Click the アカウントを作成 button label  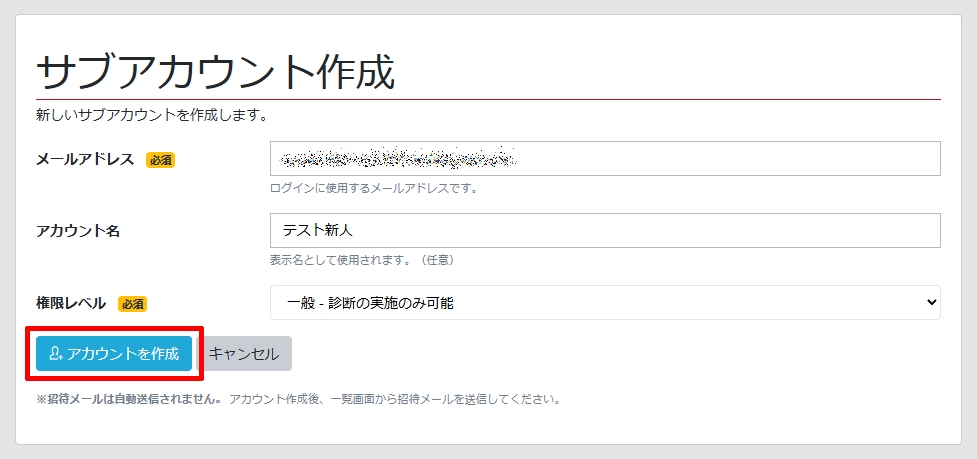click(122, 353)
